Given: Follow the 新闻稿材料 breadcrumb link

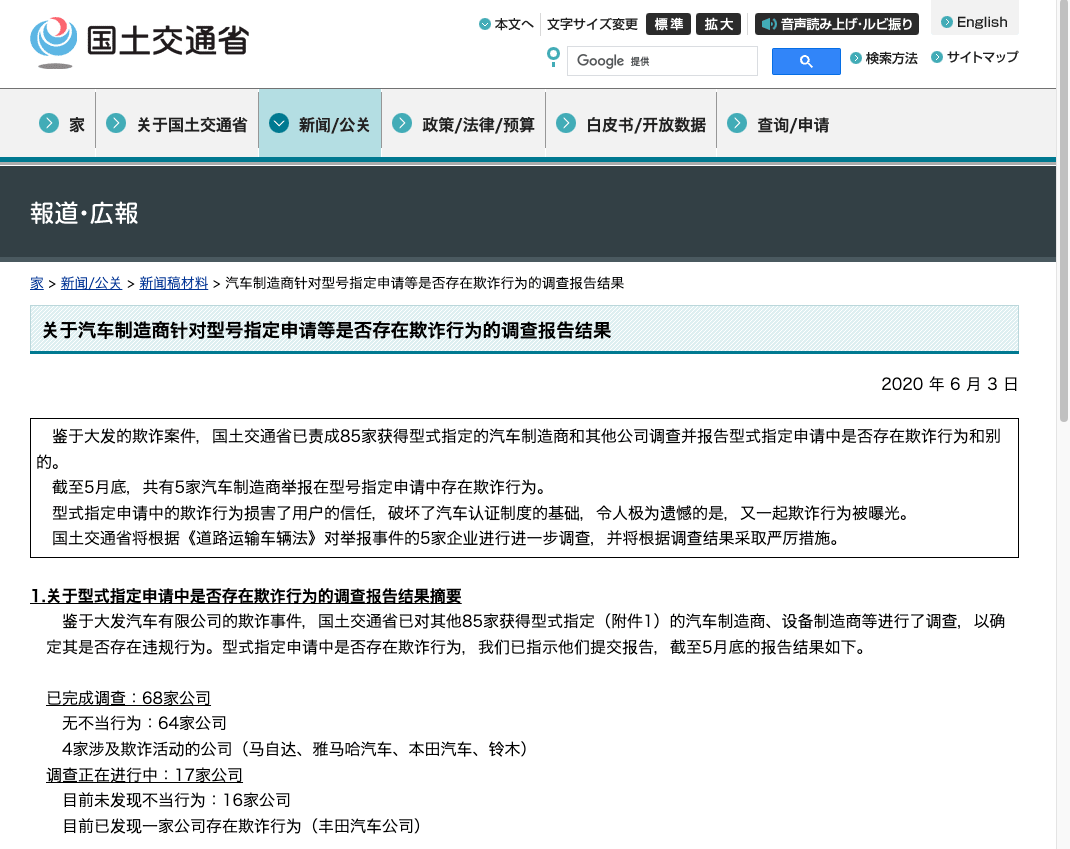Looking at the screenshot, I should point(173,283).
